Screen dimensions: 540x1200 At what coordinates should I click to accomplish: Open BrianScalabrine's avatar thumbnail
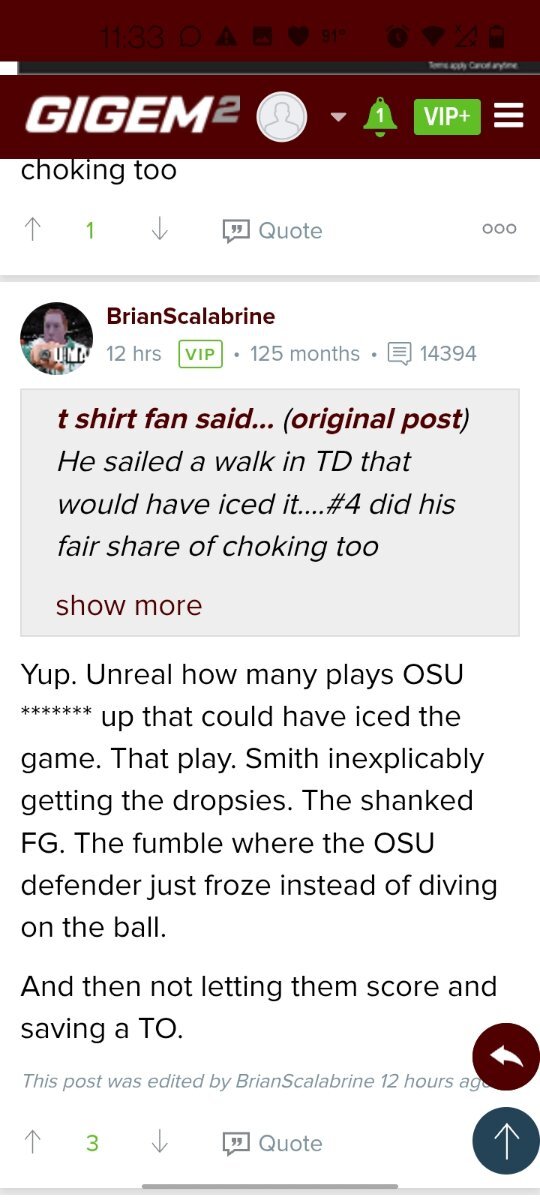click(56, 338)
